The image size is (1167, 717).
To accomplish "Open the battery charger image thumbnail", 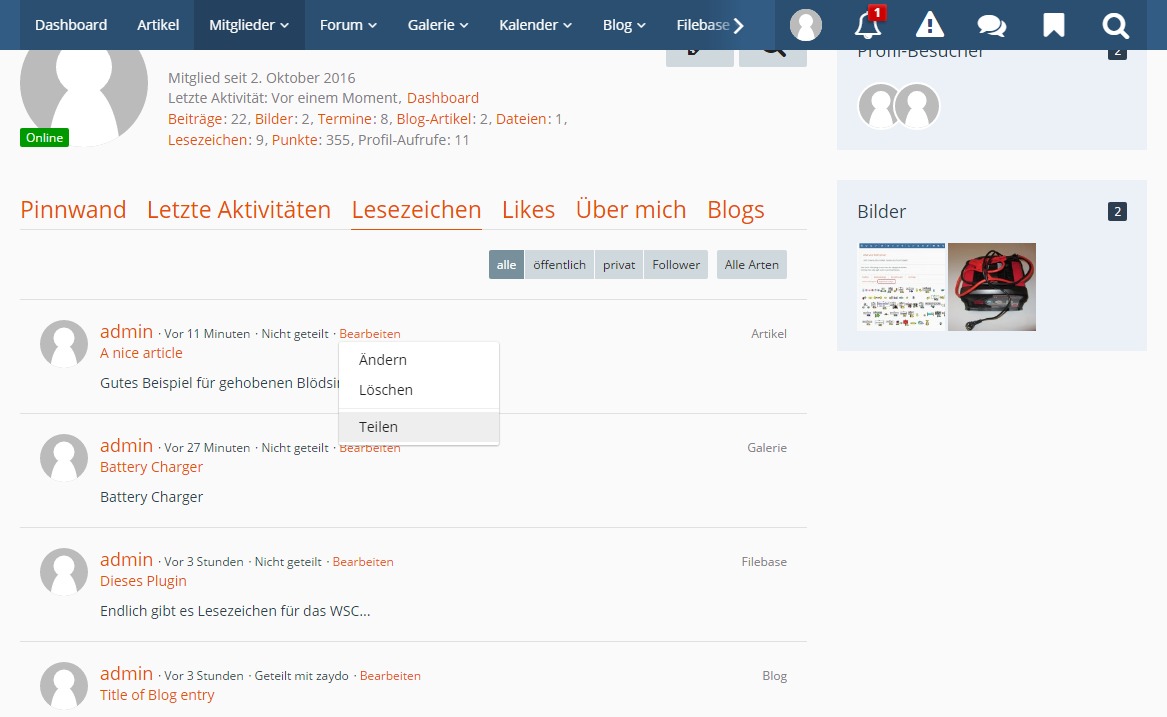I will click(991, 287).
